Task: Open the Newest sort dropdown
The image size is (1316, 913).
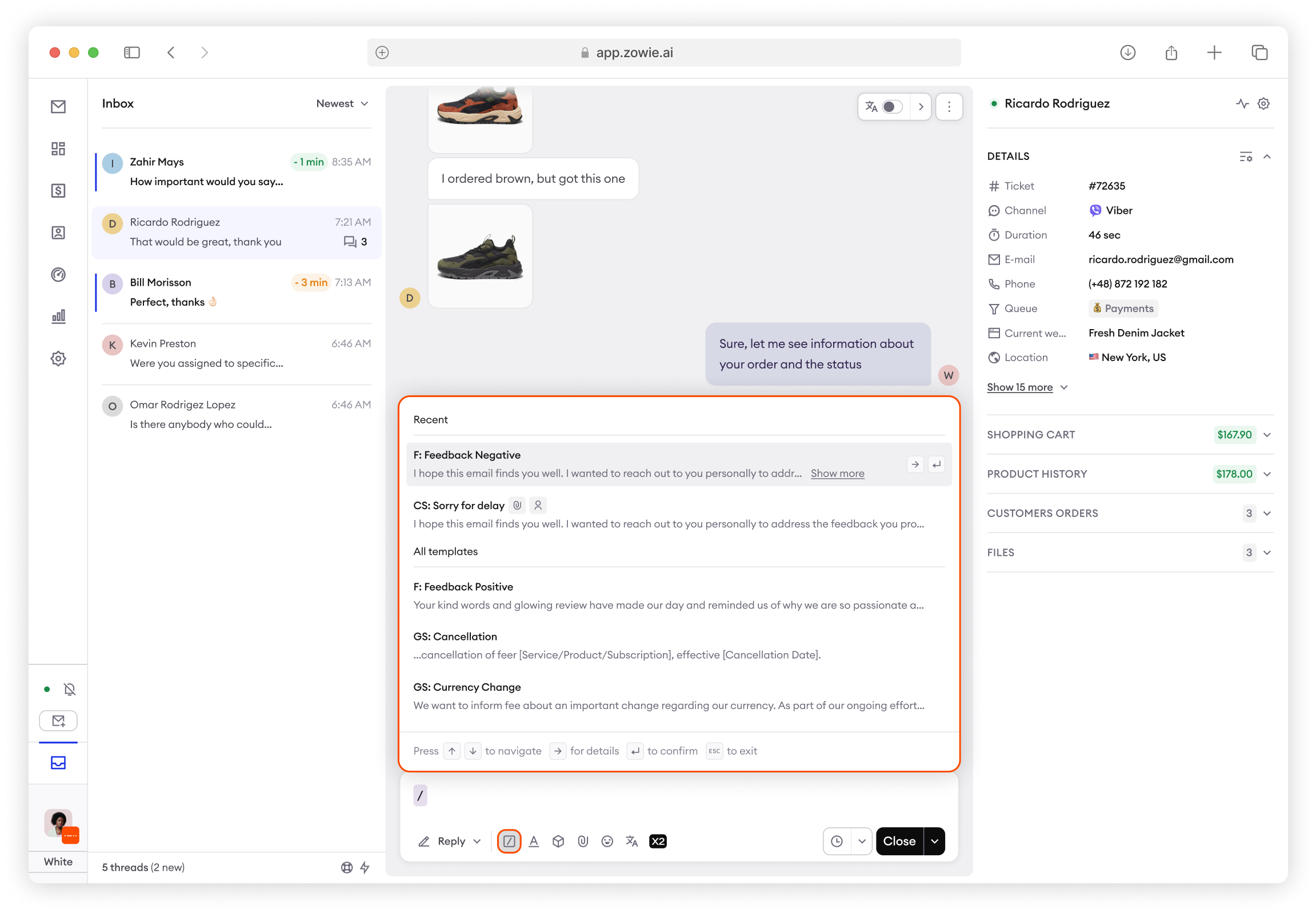Action: [x=342, y=103]
